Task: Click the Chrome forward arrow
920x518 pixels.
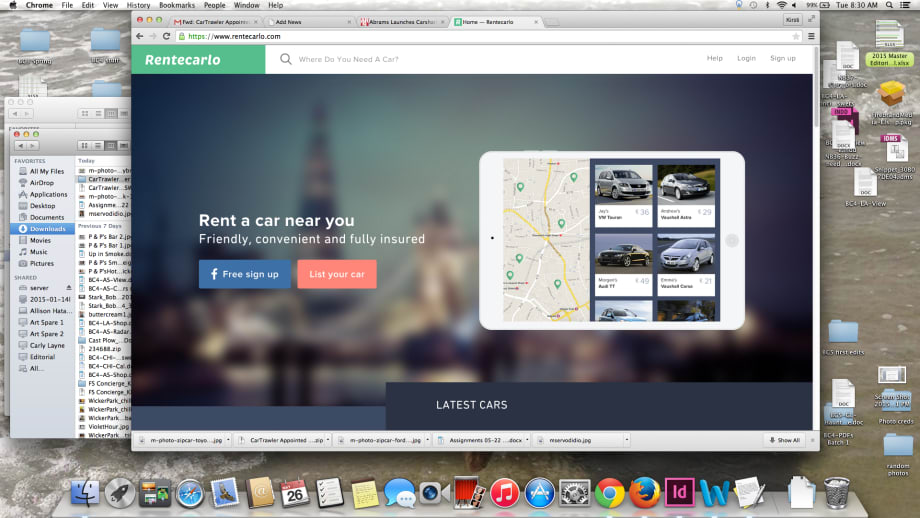Action: coord(153,36)
